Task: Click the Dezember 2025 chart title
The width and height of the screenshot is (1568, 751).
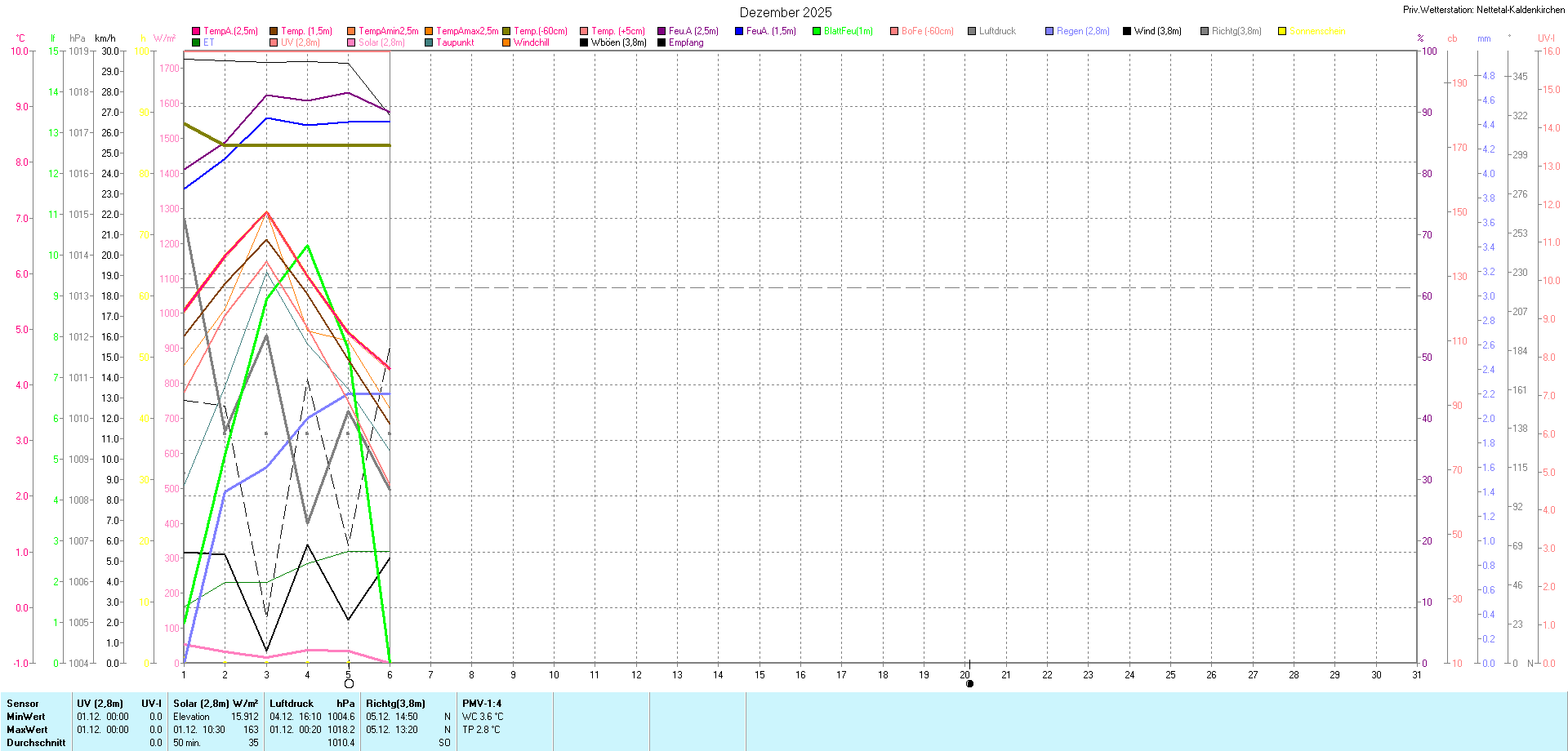Action: (785, 12)
